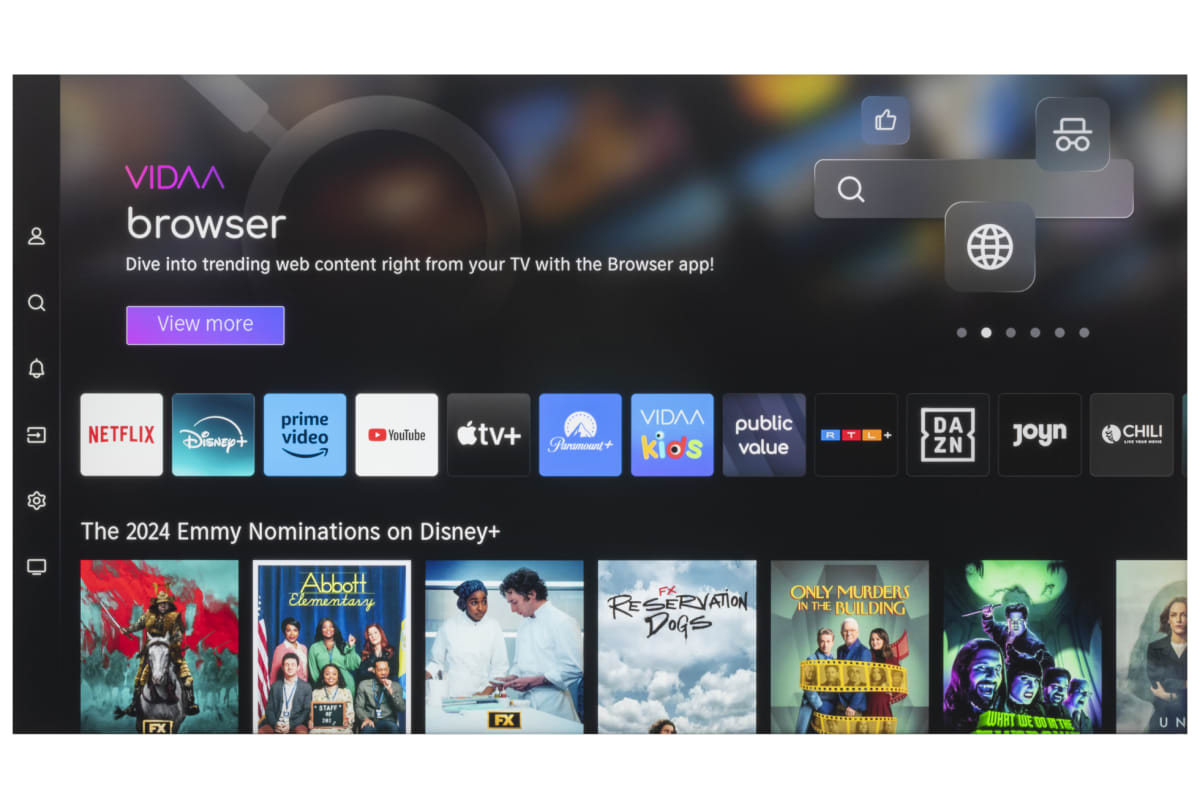1200x808 pixels.
Task: Start the YouTube app tile
Action: point(397,434)
